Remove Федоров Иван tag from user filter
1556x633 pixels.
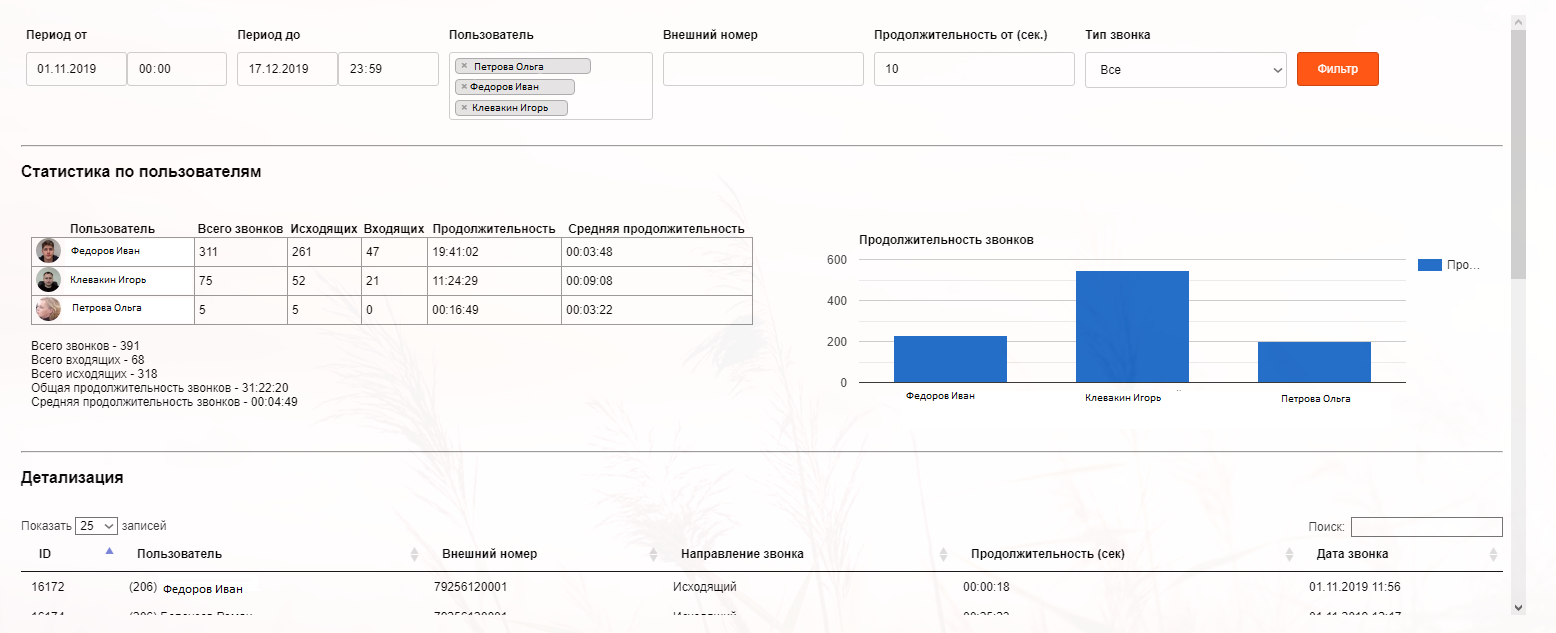pos(464,87)
